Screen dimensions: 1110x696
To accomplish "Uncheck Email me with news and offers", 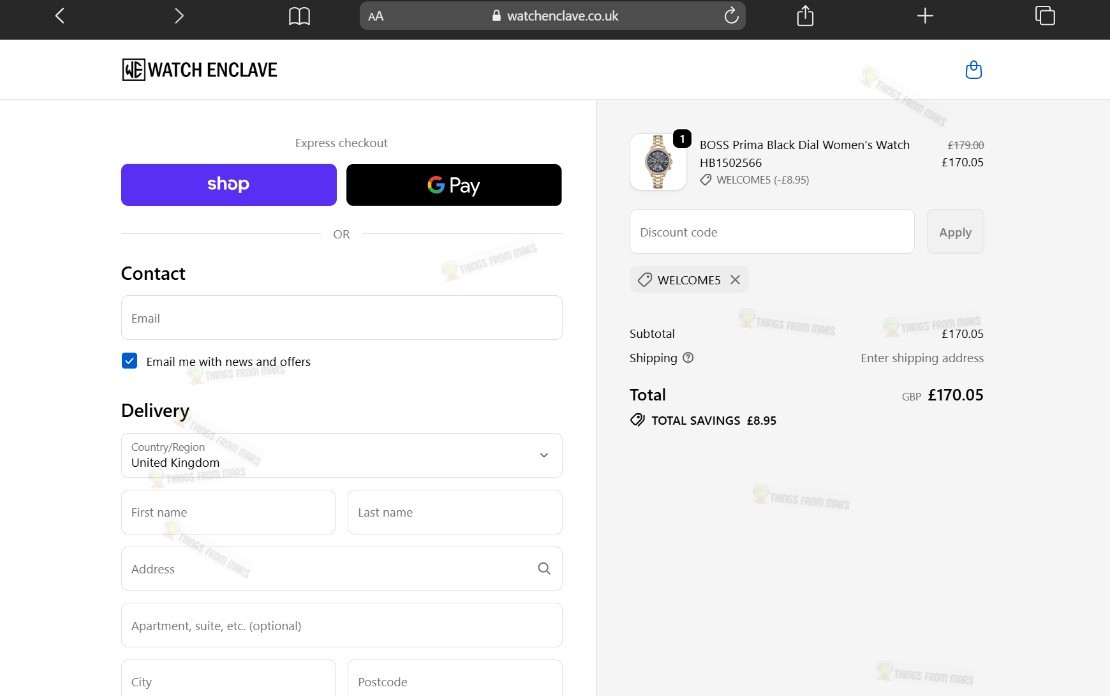I will (130, 361).
